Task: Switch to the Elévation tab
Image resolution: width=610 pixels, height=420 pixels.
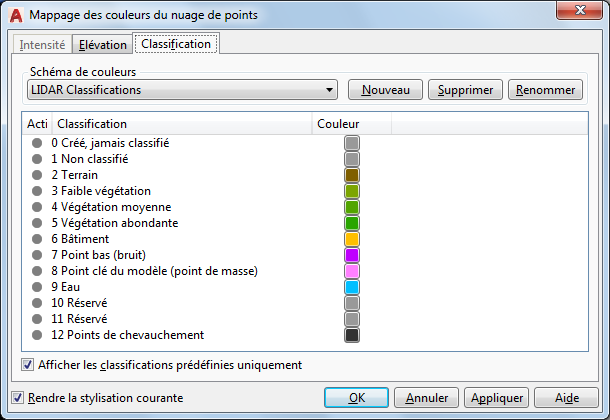Action: 103,45
